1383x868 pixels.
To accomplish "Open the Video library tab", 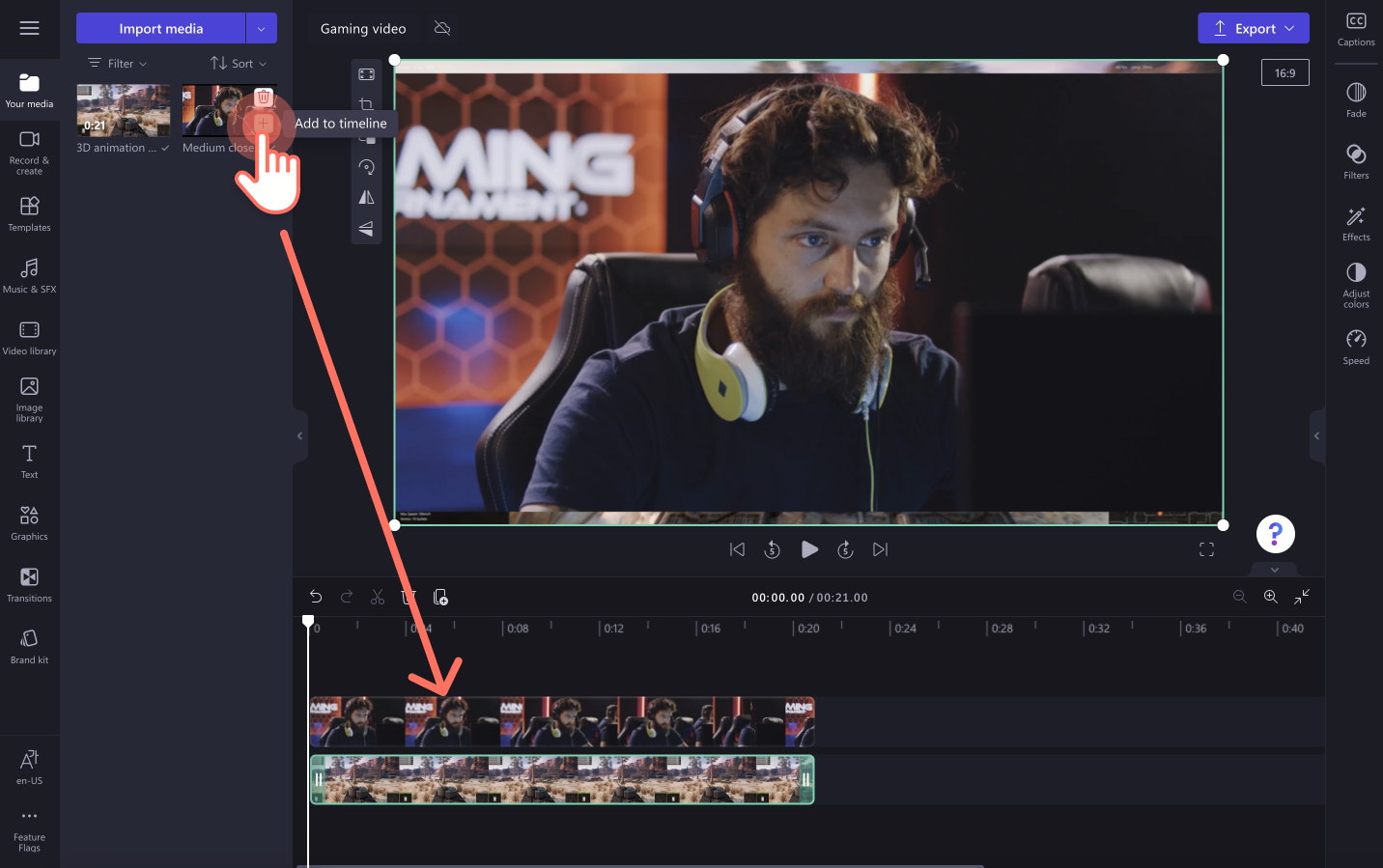I will (29, 338).
